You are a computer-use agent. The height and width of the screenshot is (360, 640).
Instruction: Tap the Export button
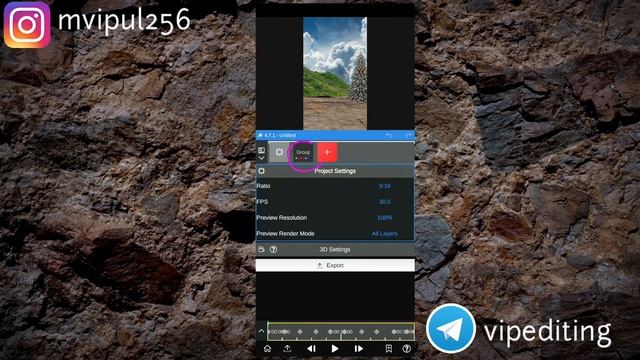coord(335,265)
